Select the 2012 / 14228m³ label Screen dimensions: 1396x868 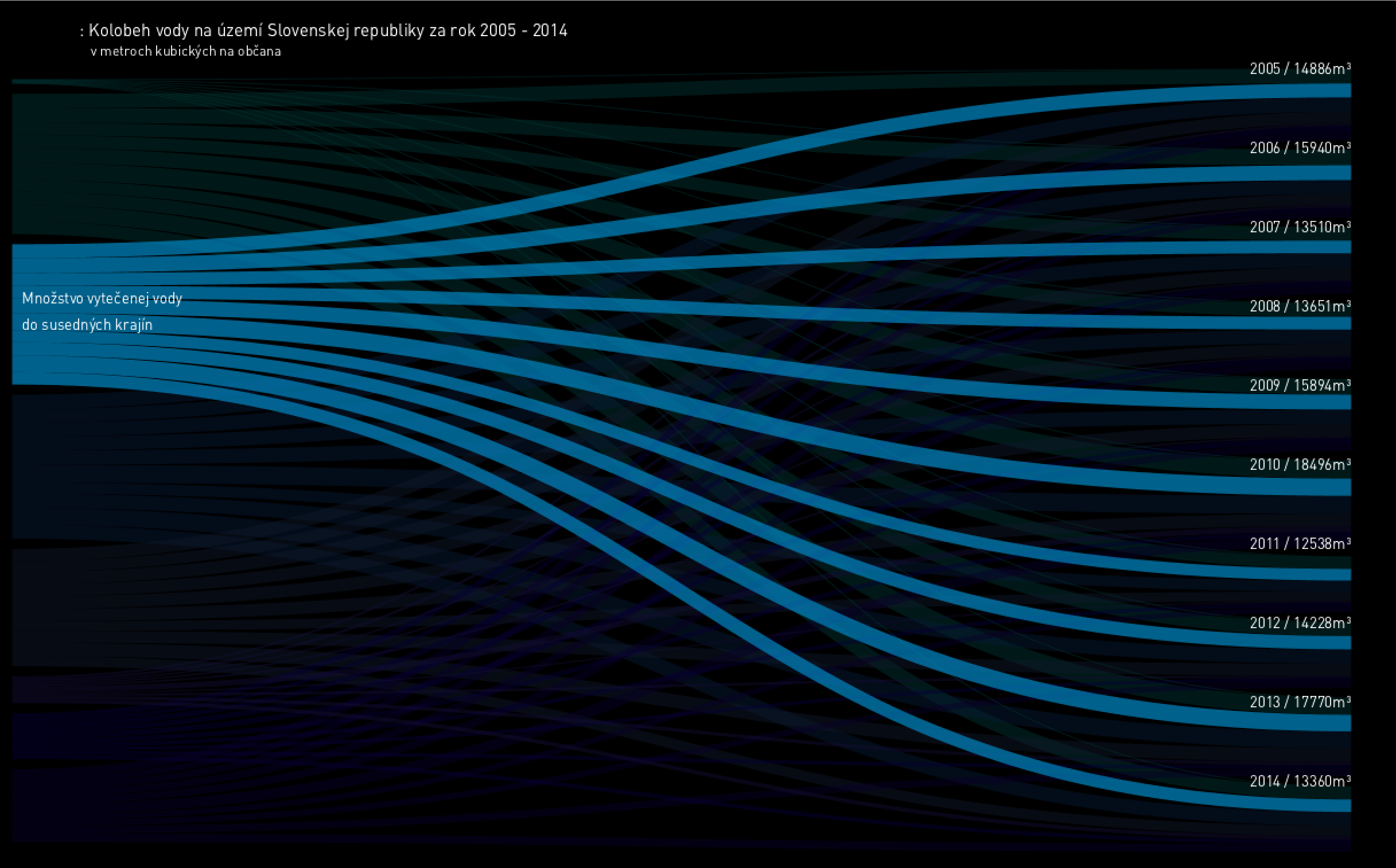pos(1300,624)
